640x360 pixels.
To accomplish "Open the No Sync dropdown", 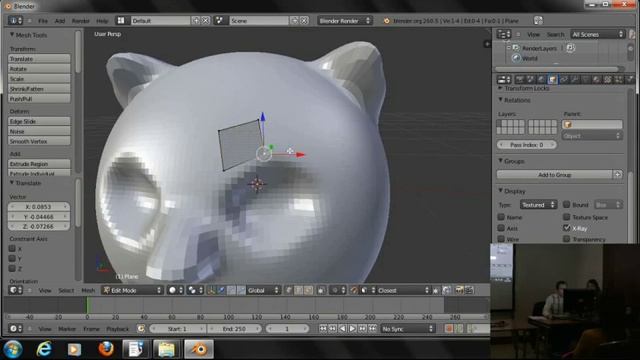I will click(x=407, y=329).
